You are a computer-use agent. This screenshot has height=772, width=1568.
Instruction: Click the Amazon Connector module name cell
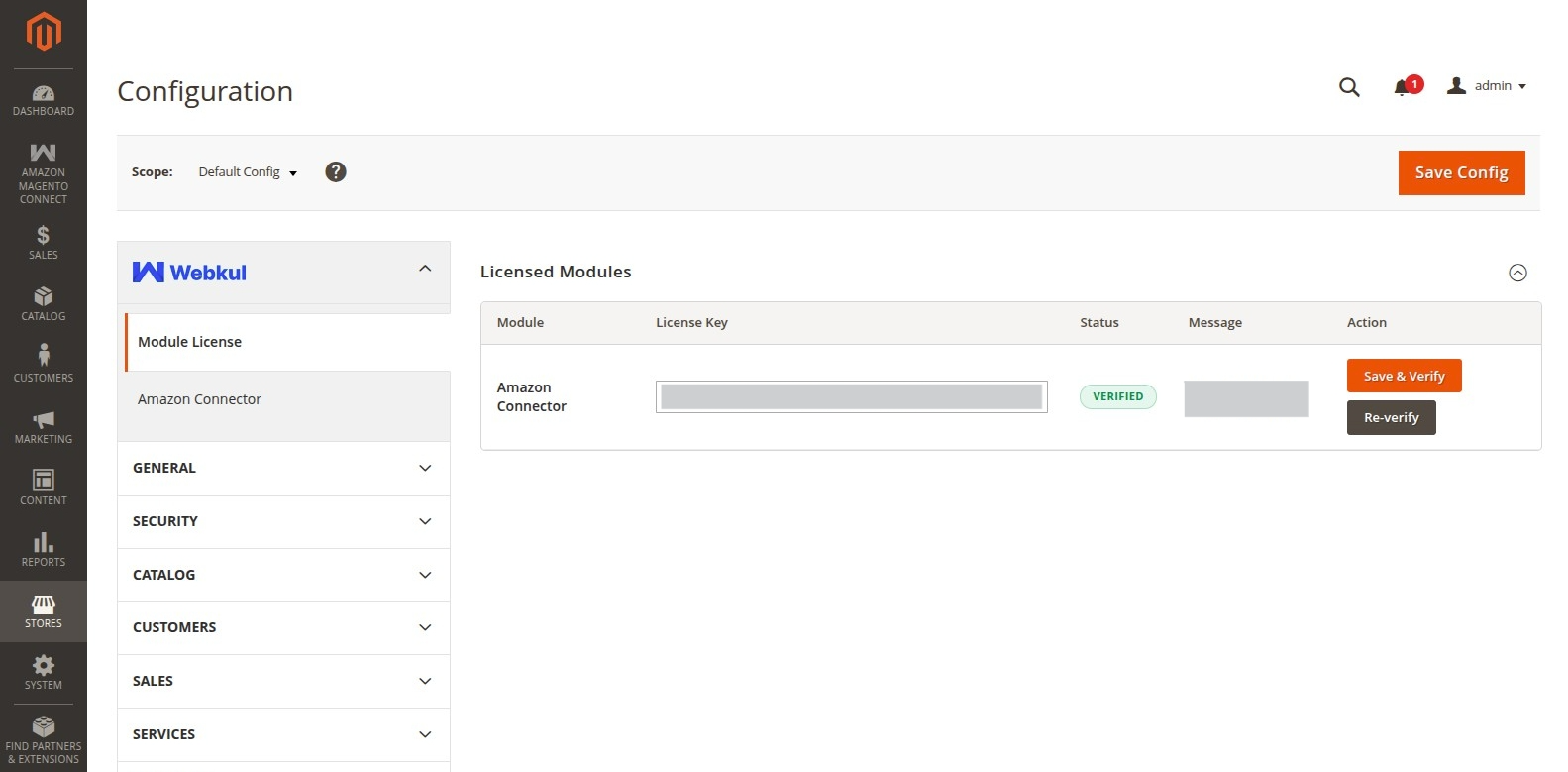tap(532, 396)
